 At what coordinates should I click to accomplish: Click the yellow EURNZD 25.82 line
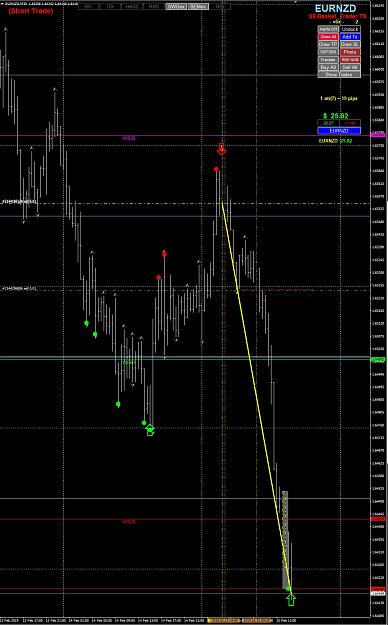point(335,141)
